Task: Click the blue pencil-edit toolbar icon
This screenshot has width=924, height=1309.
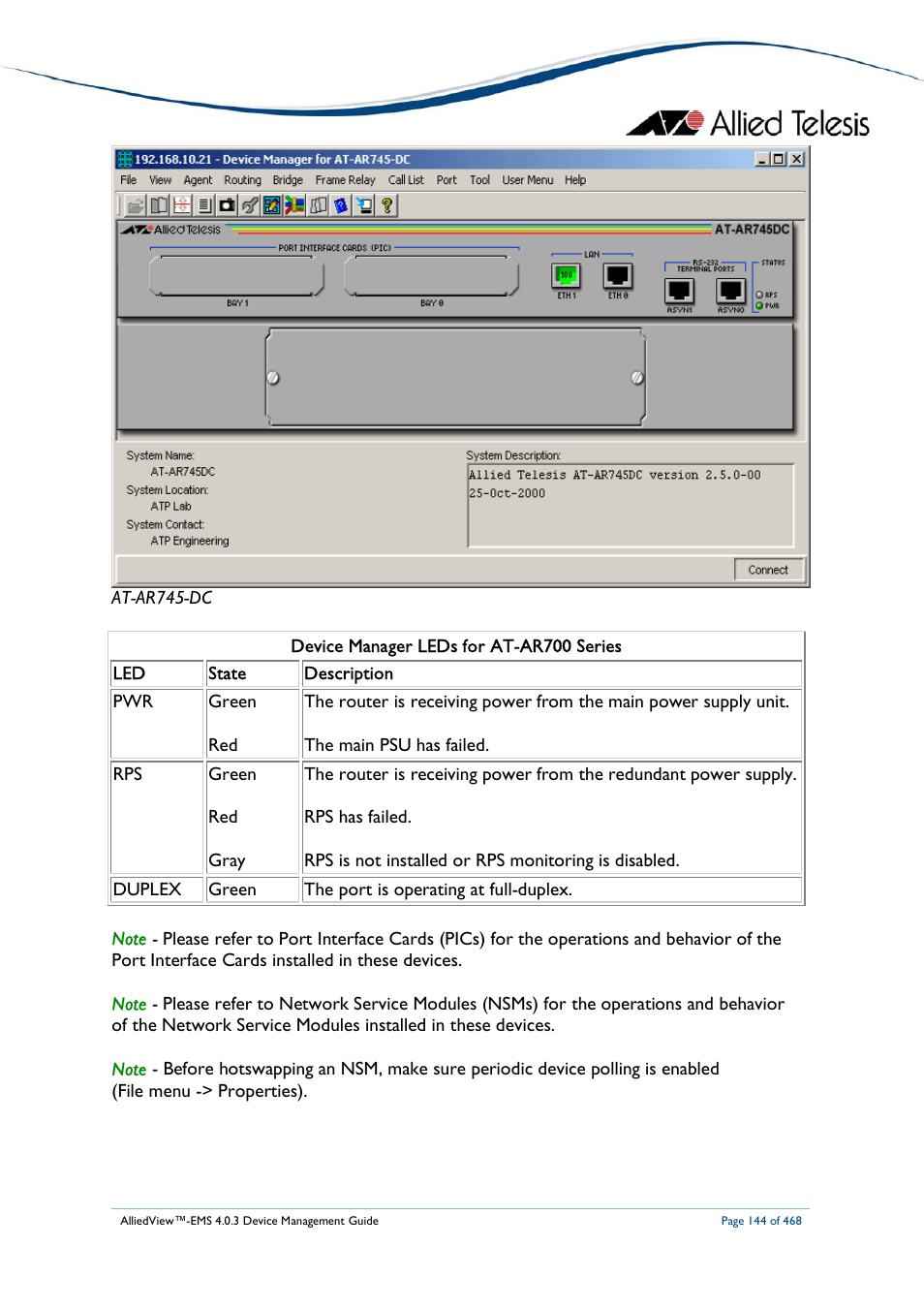Action: [x=272, y=205]
